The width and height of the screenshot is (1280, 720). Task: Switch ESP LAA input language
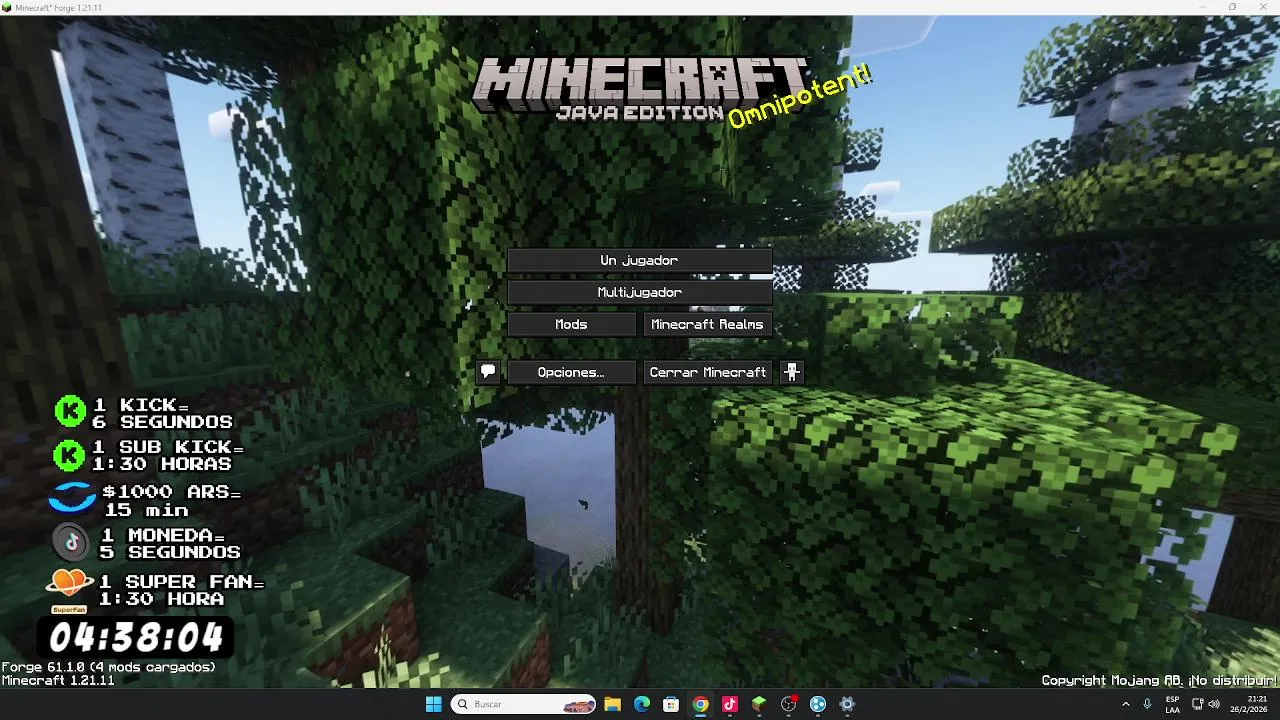tap(1172, 704)
